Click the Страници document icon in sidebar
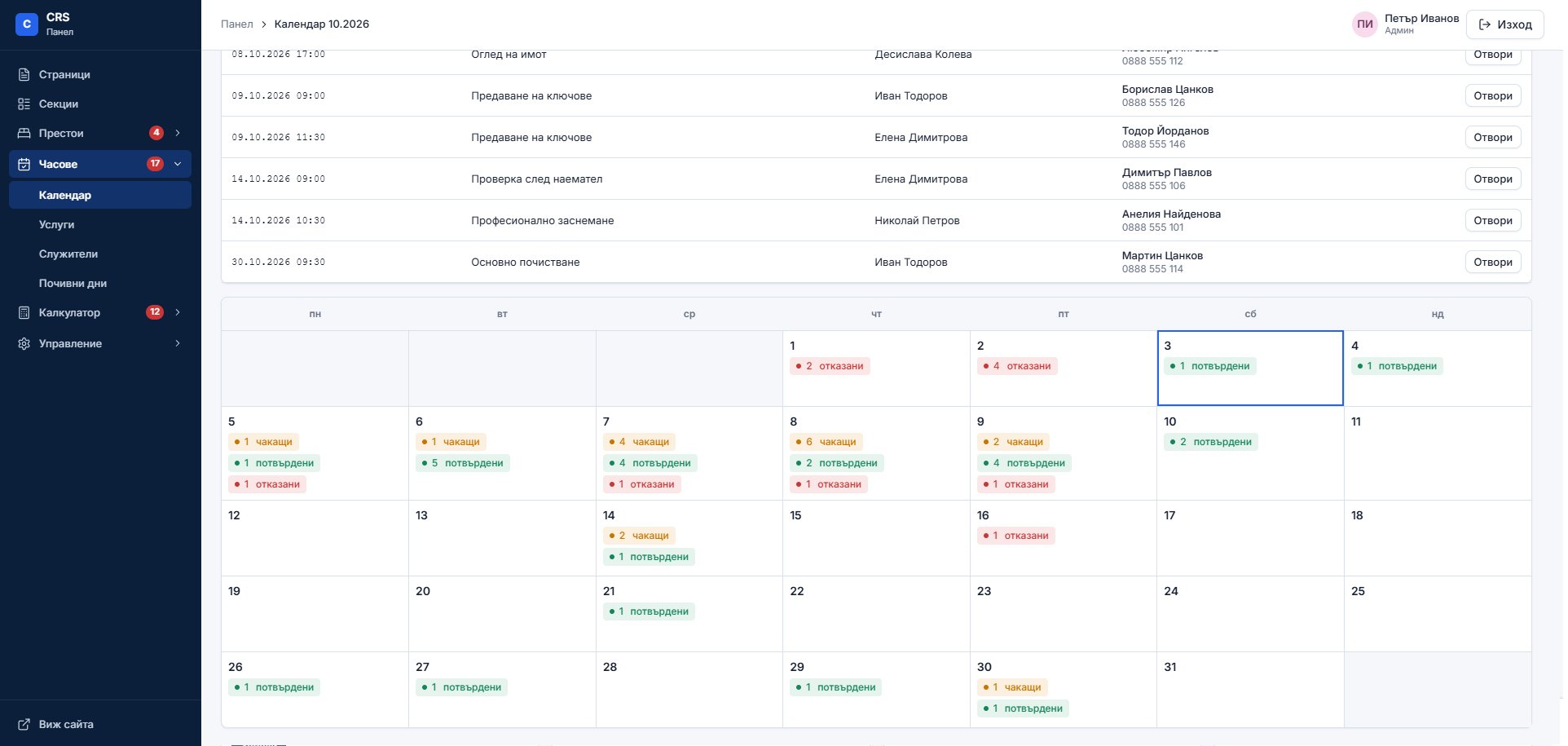Viewport: 1568px width, 746px height. click(x=24, y=74)
